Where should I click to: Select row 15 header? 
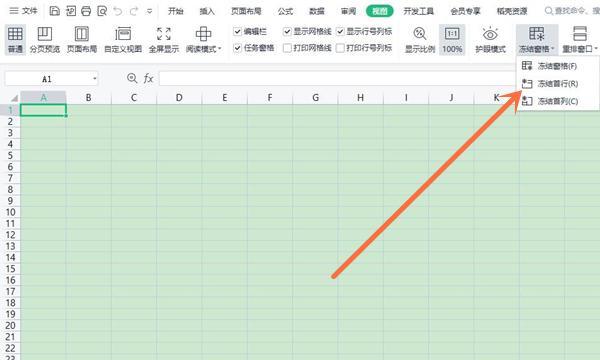point(10,269)
